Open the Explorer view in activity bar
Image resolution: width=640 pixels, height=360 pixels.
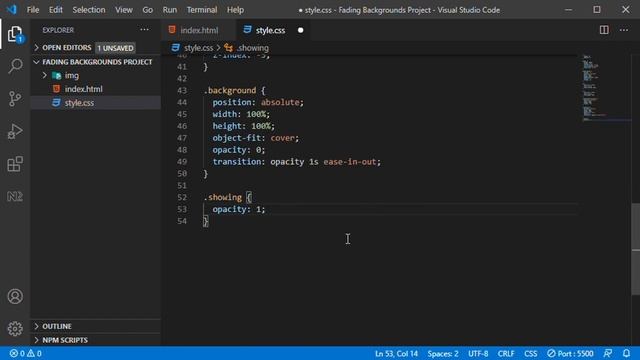[x=15, y=34]
